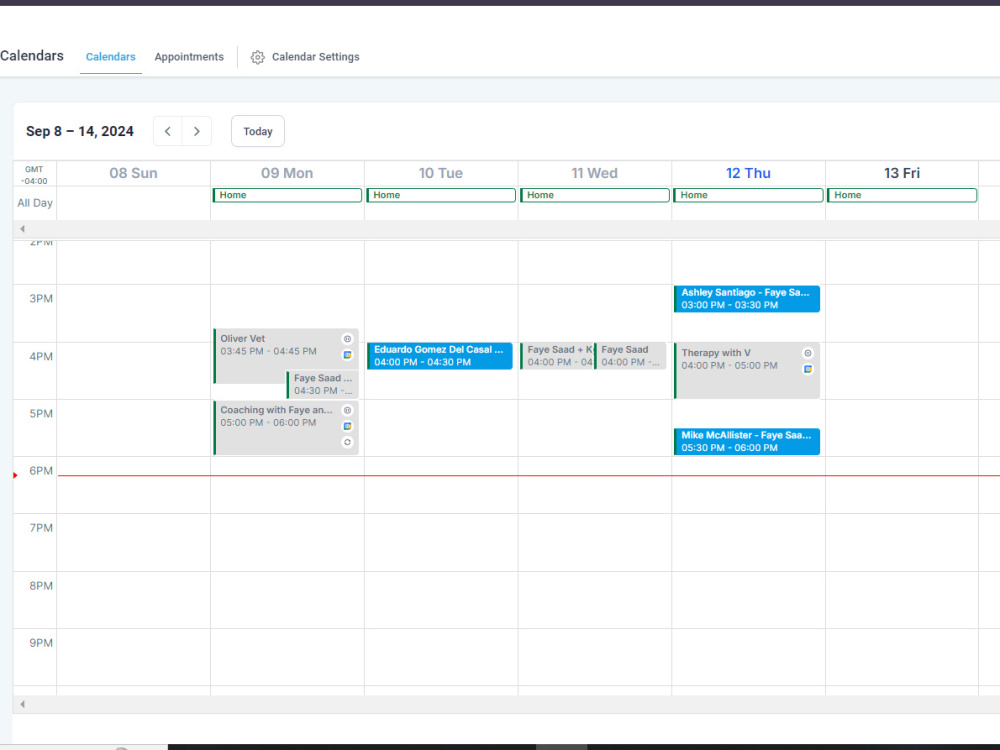Screen dimensions: 1000x750
Task: Click the 8PM time label
Action: click(x=41, y=585)
